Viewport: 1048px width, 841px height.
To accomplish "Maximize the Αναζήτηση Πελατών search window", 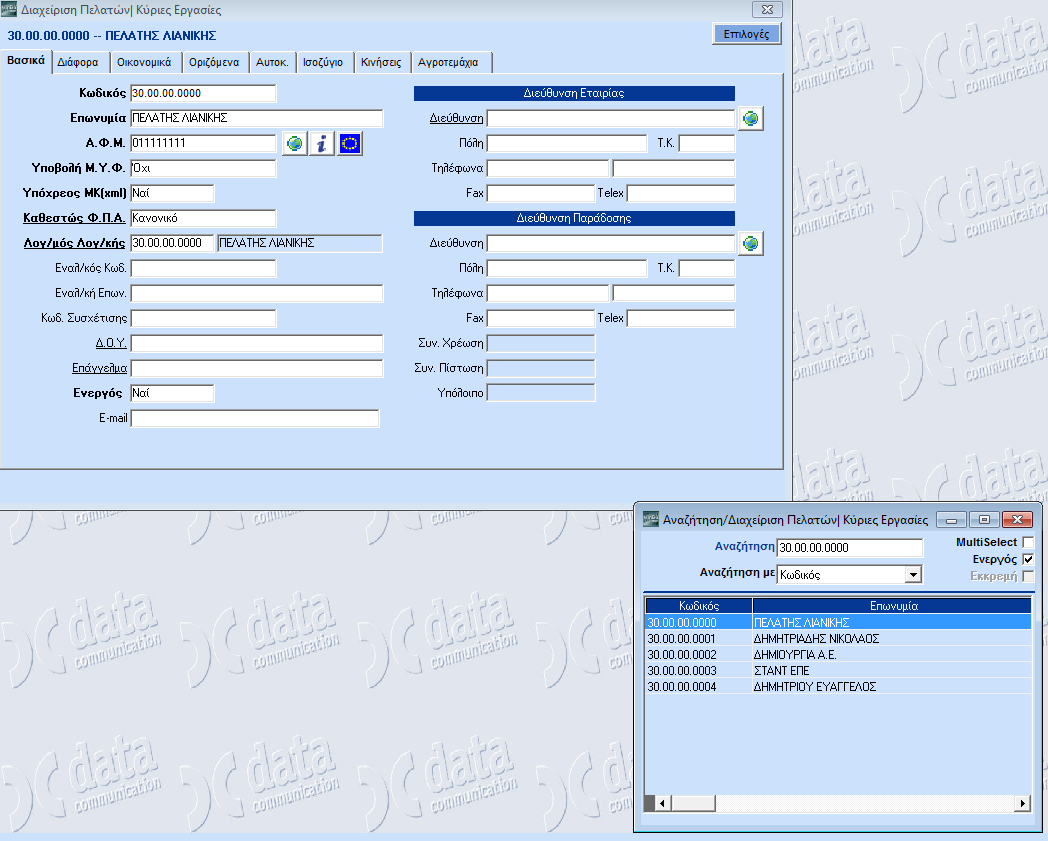I will click(984, 519).
